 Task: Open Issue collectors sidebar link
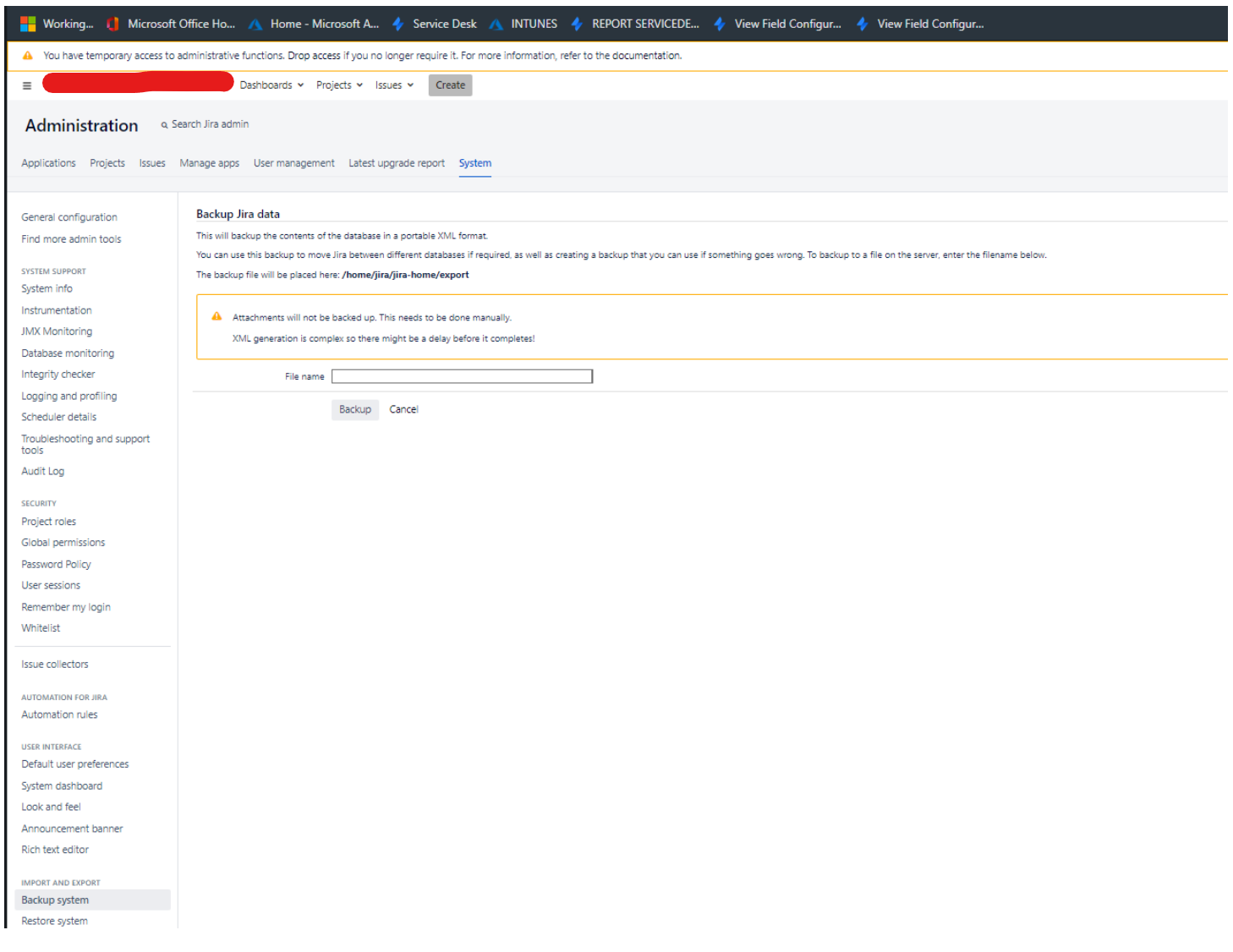coord(55,665)
